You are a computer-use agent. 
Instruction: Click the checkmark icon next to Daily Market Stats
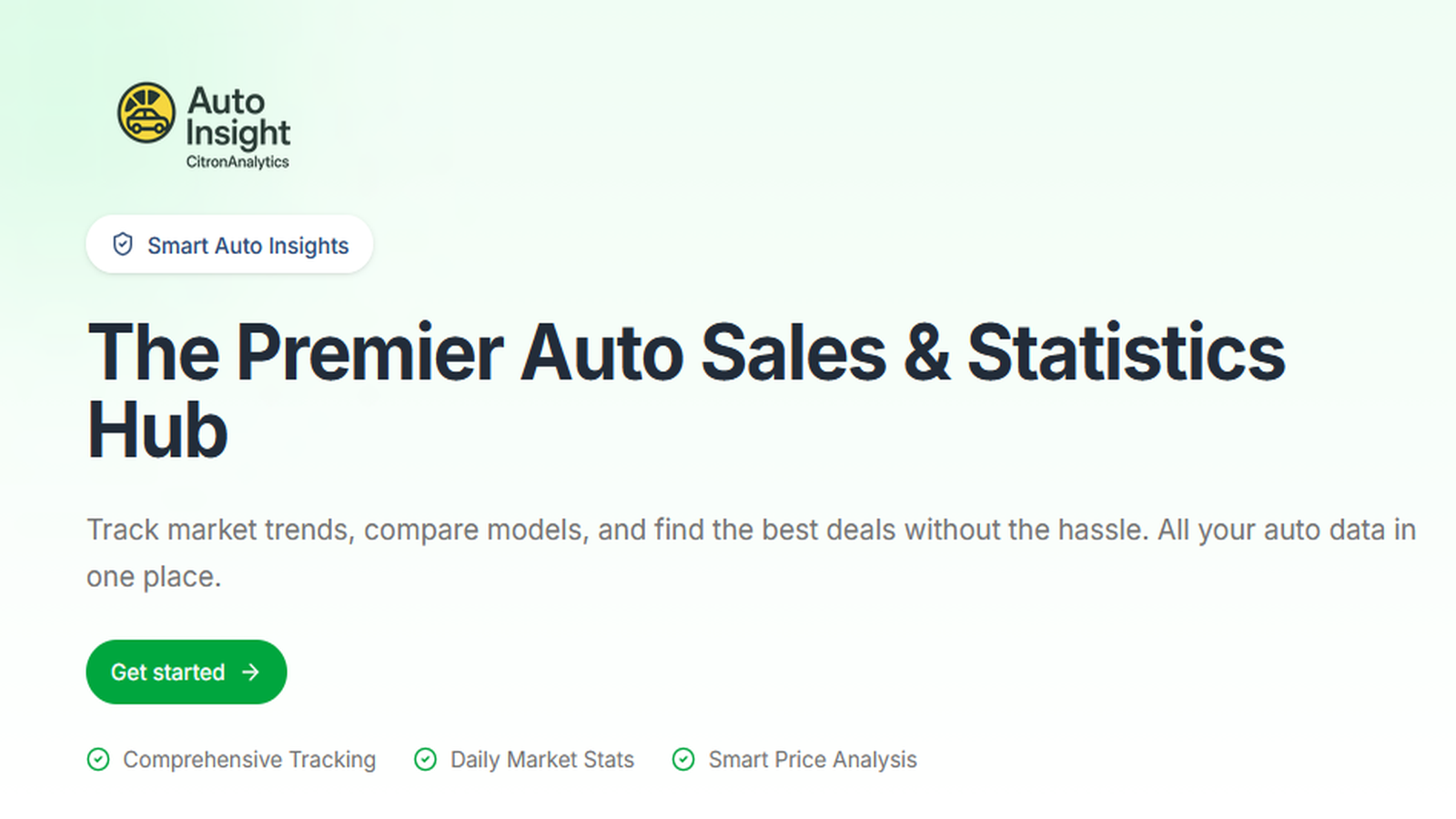click(425, 759)
